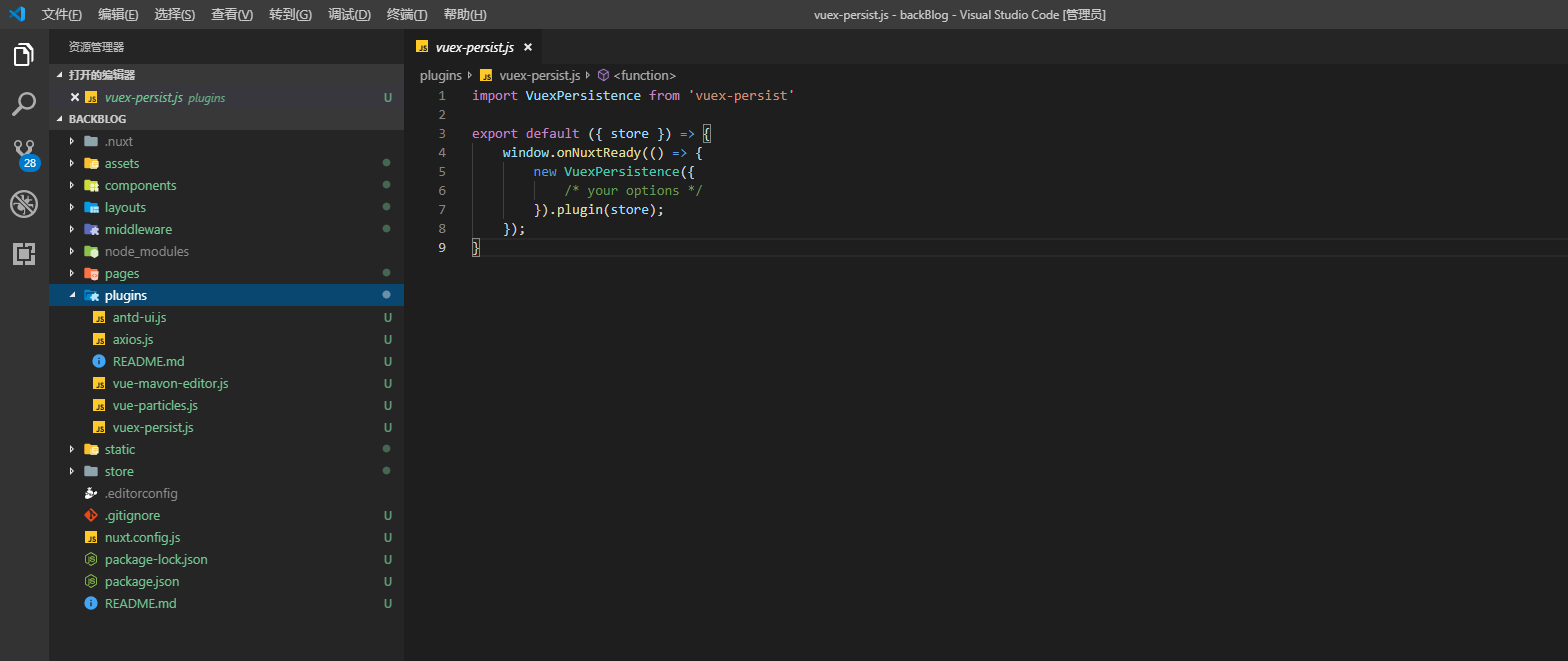This screenshot has height=661, width=1568.
Task: Open the 转到(G) menu
Action: point(290,14)
